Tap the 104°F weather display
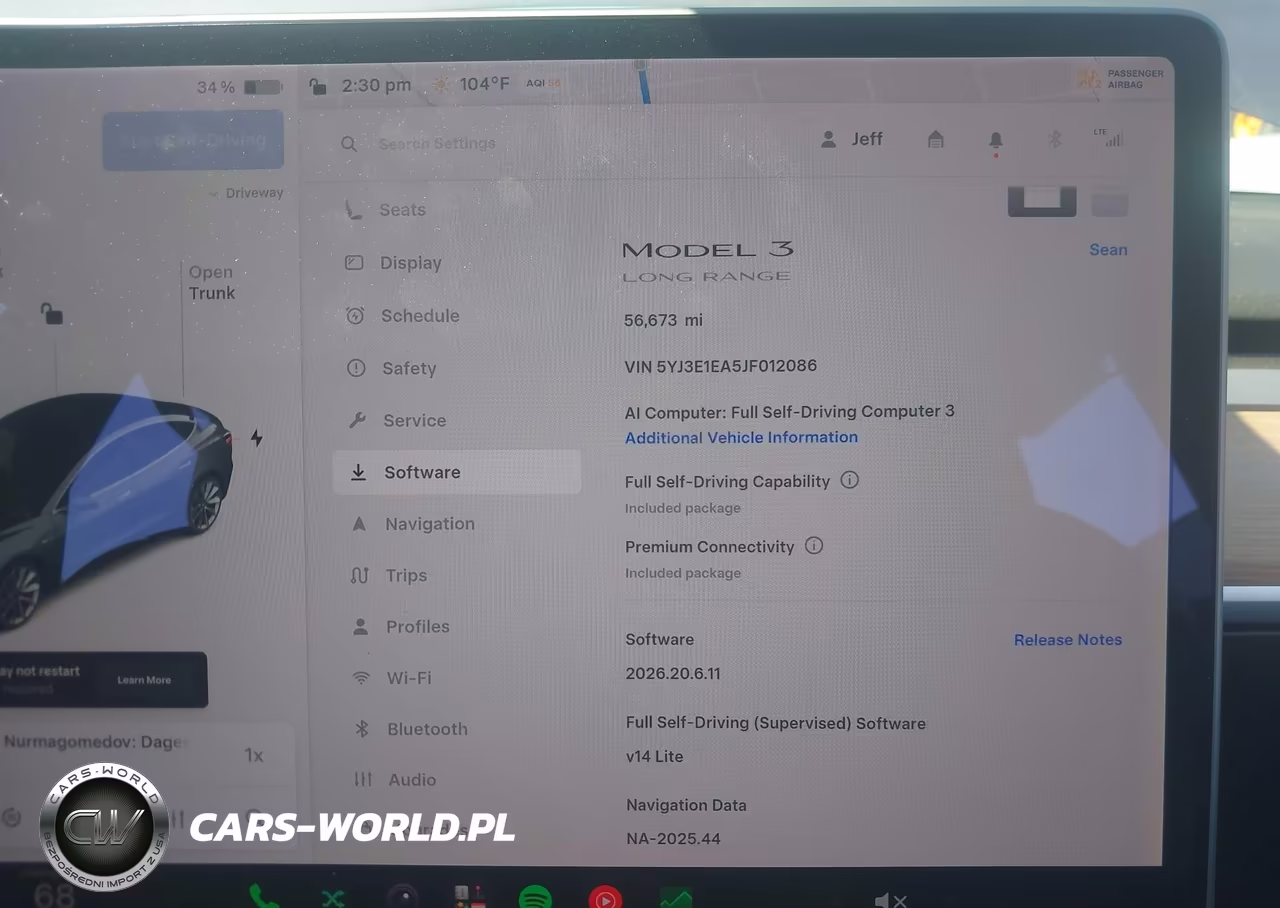 click(471, 85)
